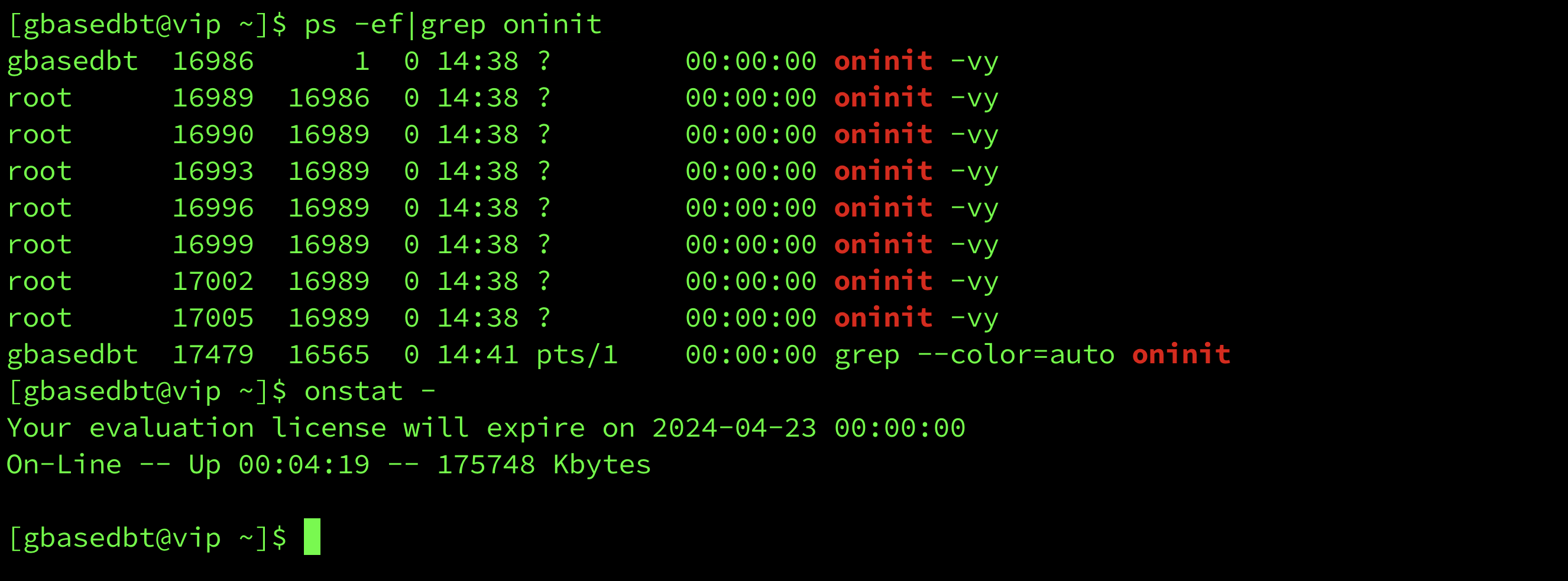Viewport: 1568px width, 581px height.
Task: Click PID 16996 in the process list
Action: (x=213, y=208)
